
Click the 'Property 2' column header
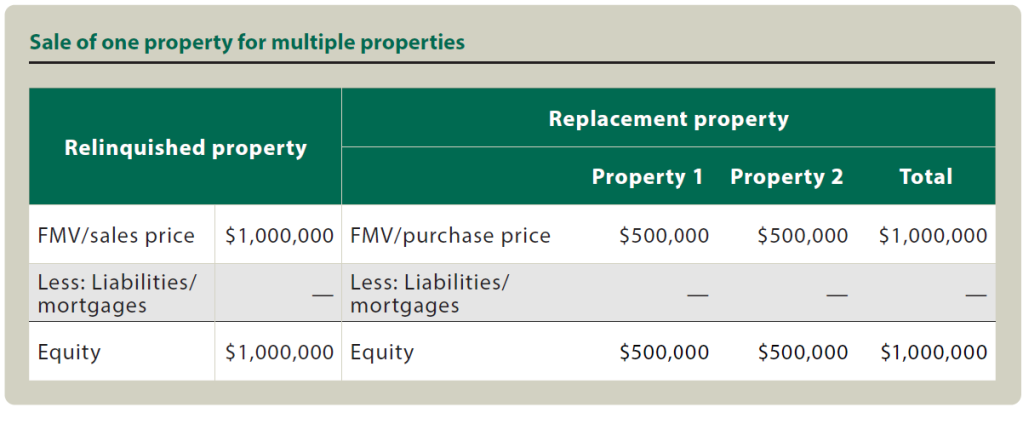786,177
